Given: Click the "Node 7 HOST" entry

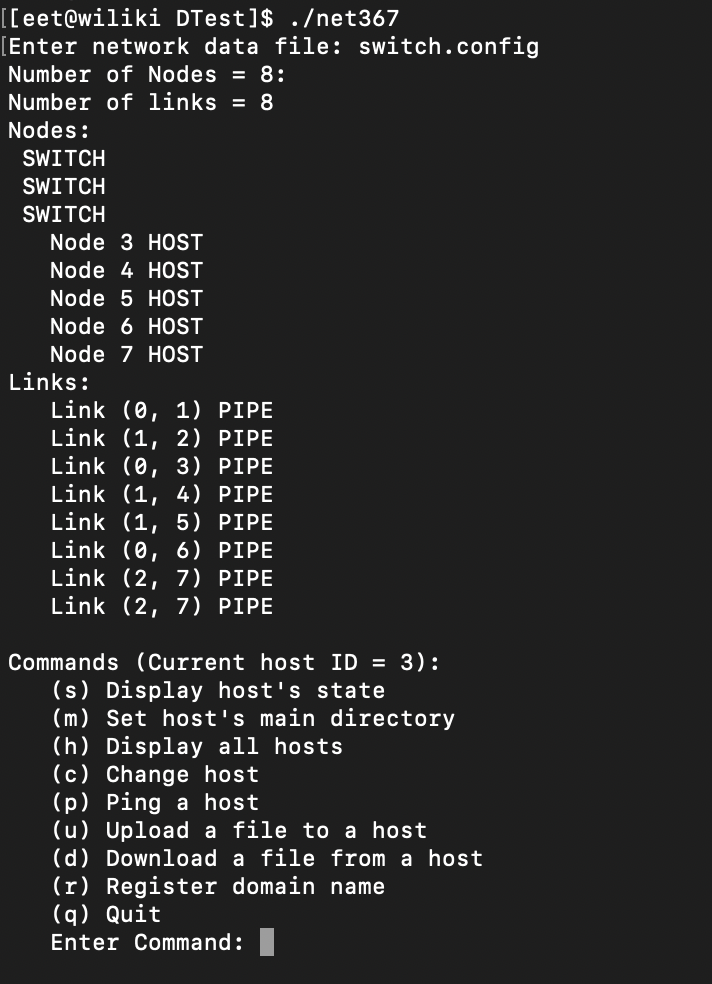Looking at the screenshot, I should pos(126,354).
